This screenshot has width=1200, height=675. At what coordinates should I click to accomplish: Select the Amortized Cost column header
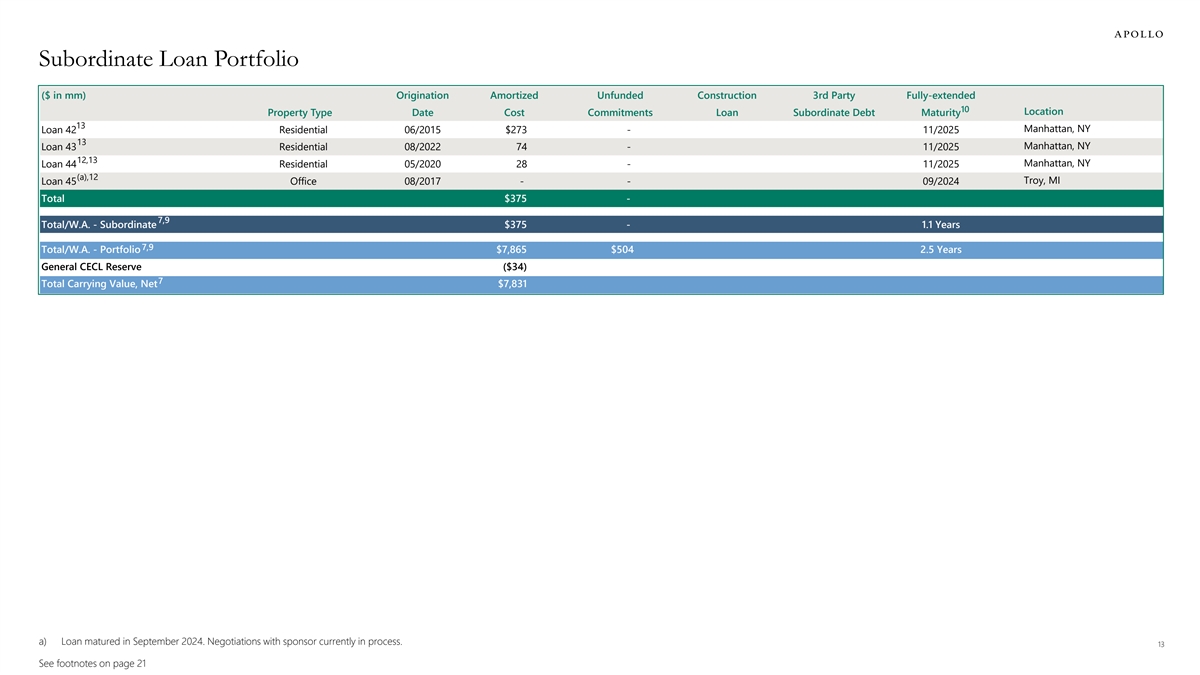[x=514, y=104]
